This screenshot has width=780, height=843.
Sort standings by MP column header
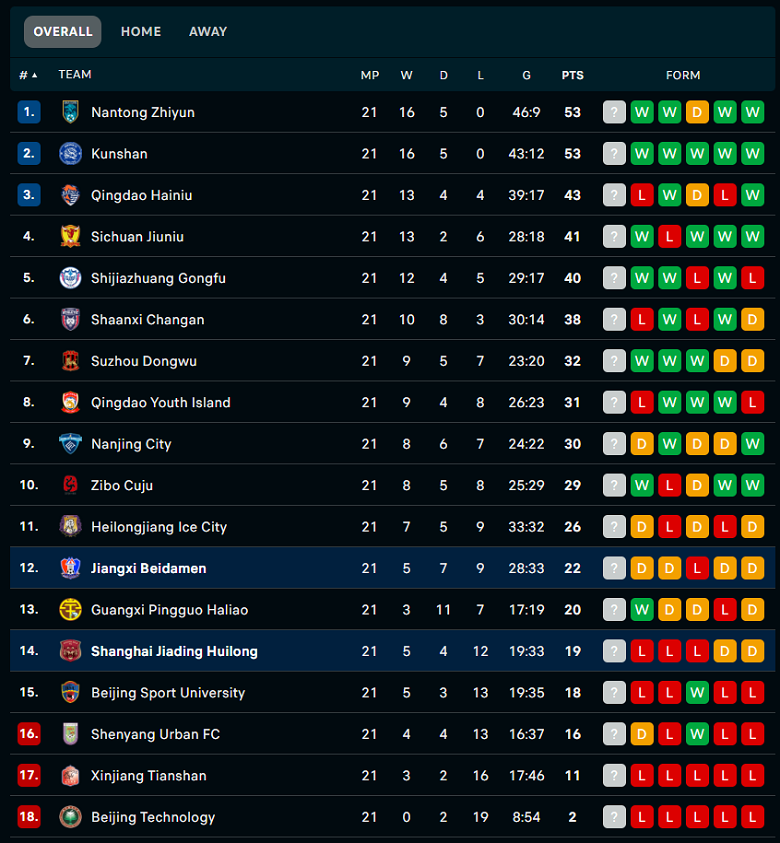pyautogui.click(x=370, y=75)
